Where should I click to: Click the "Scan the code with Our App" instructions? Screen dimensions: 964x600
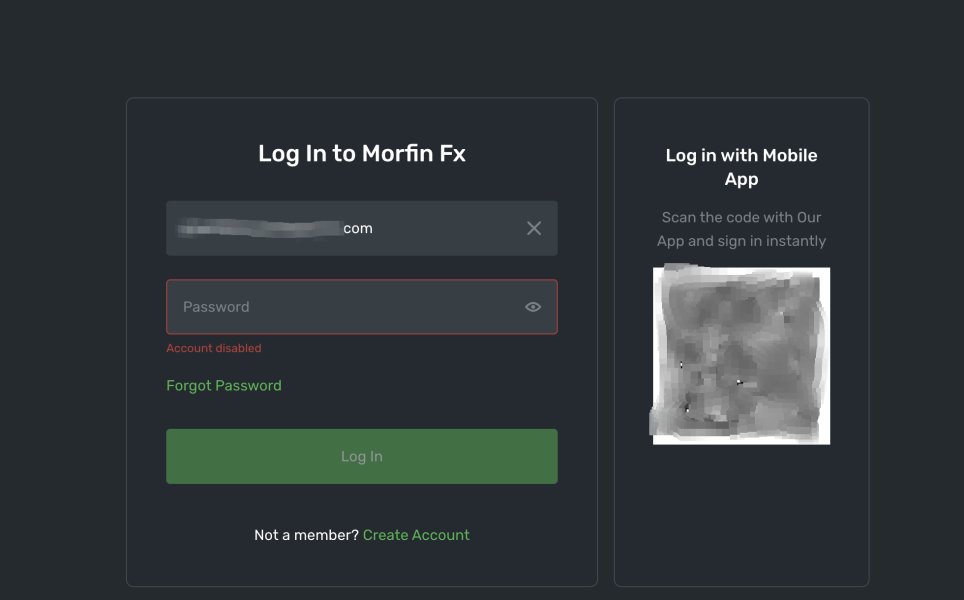(741, 229)
